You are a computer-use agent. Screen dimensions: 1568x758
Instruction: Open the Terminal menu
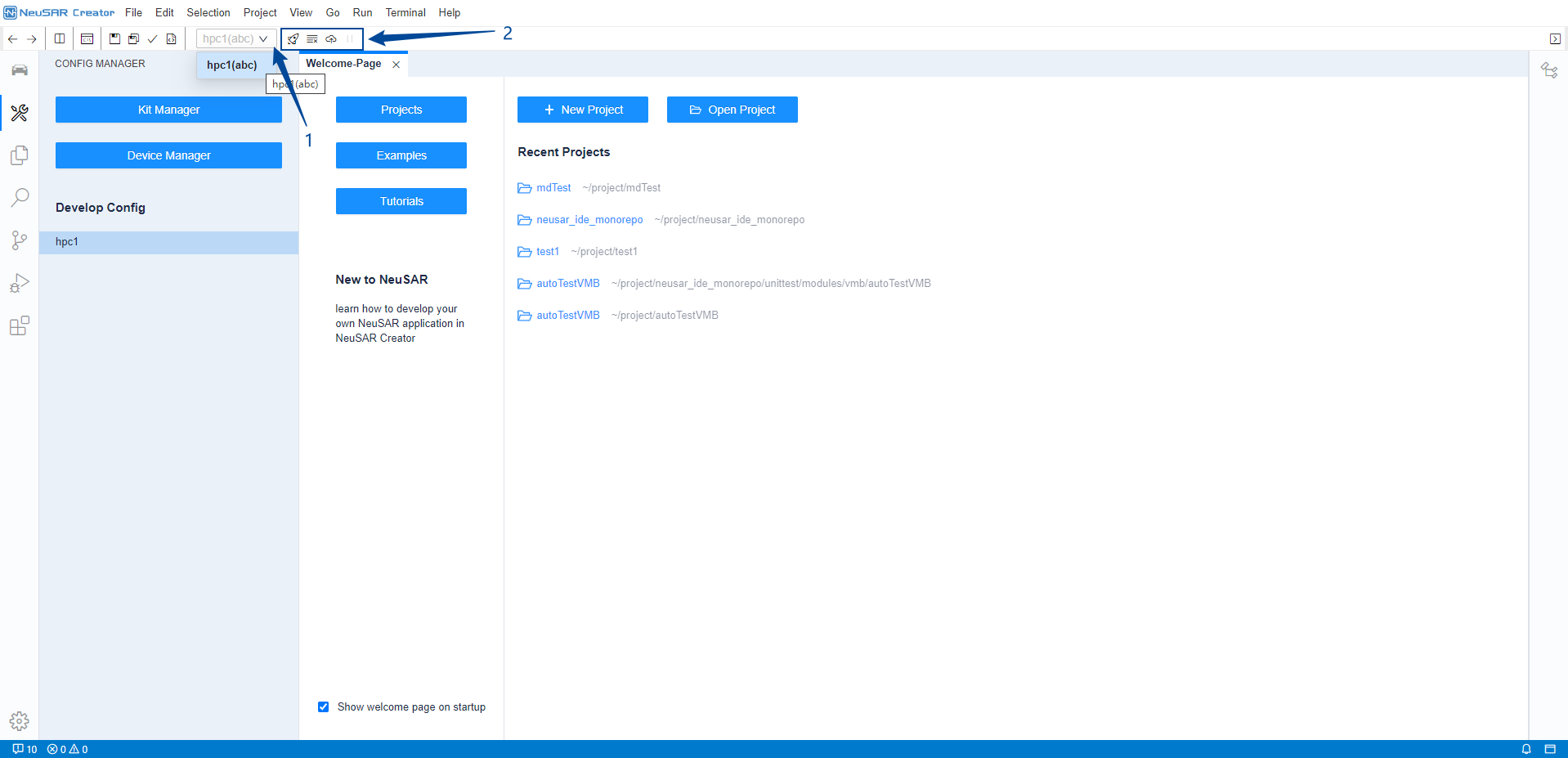[x=405, y=12]
